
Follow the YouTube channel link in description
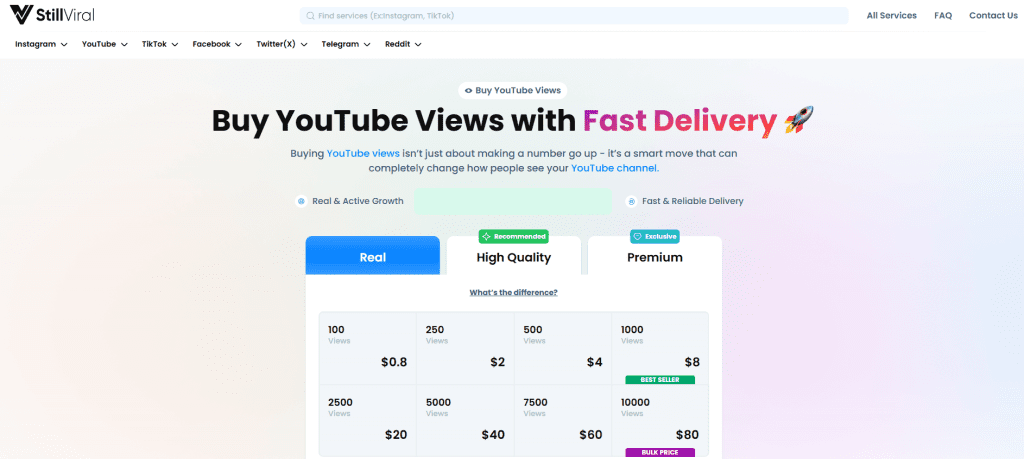pyautogui.click(x=615, y=168)
